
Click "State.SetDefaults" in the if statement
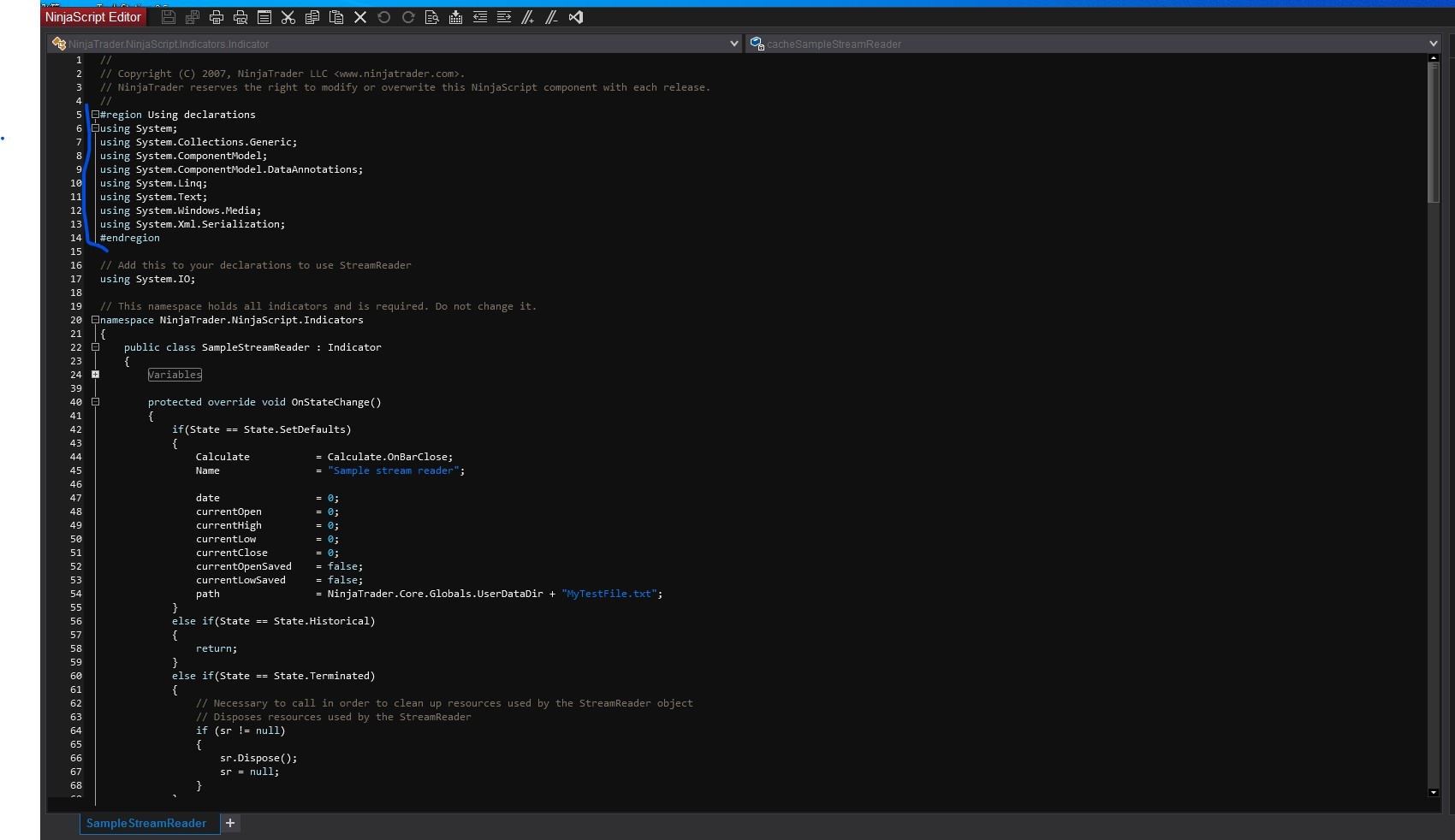coord(294,429)
